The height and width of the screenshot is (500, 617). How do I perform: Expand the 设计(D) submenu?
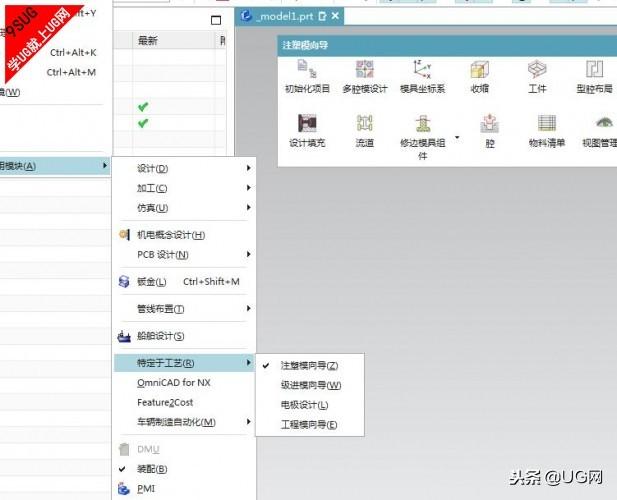[184, 168]
